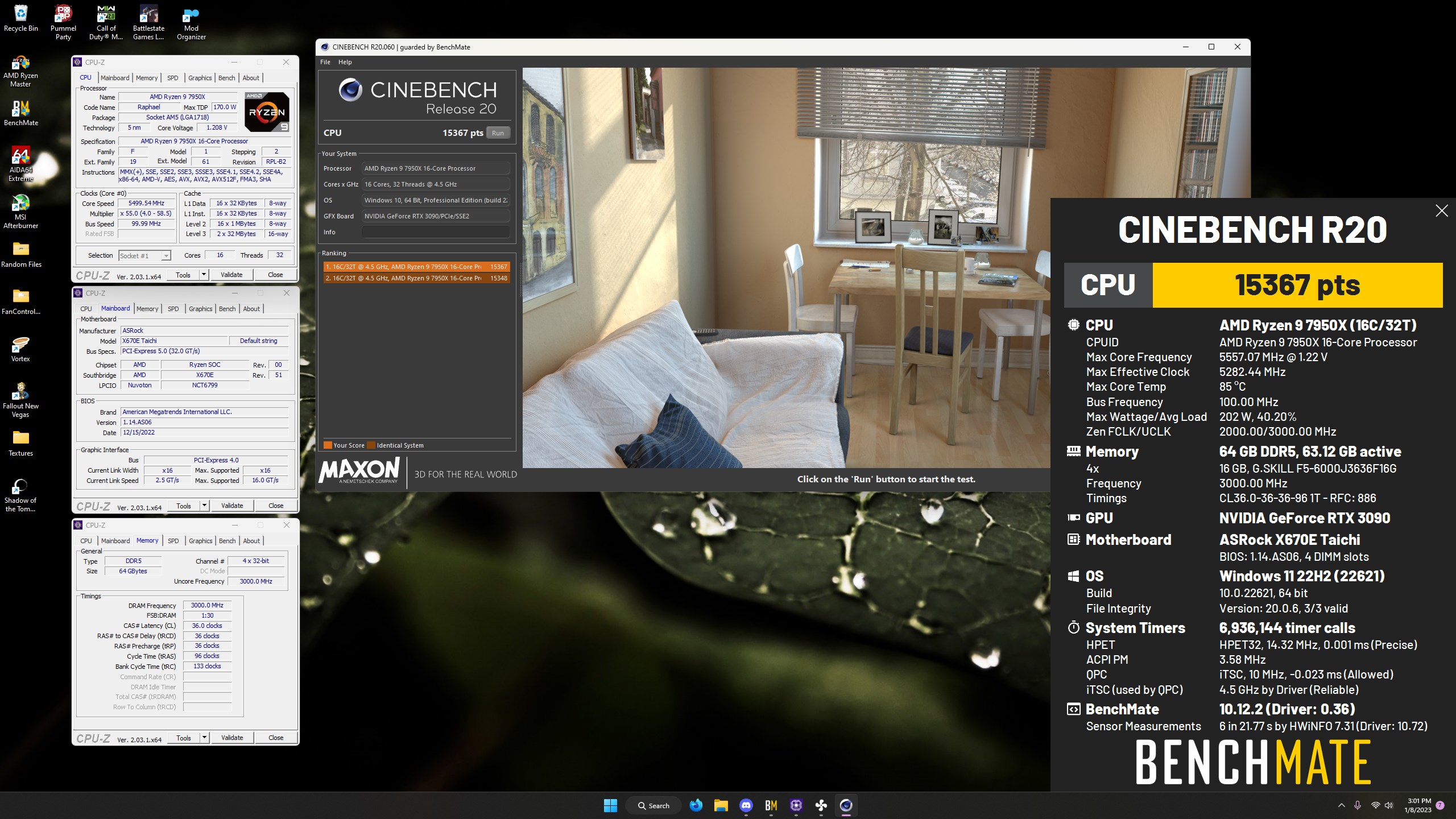Click BIOS Version value 1.14.AS06 in CPU-Z
The width and height of the screenshot is (1456, 819).
pyautogui.click(x=205, y=422)
